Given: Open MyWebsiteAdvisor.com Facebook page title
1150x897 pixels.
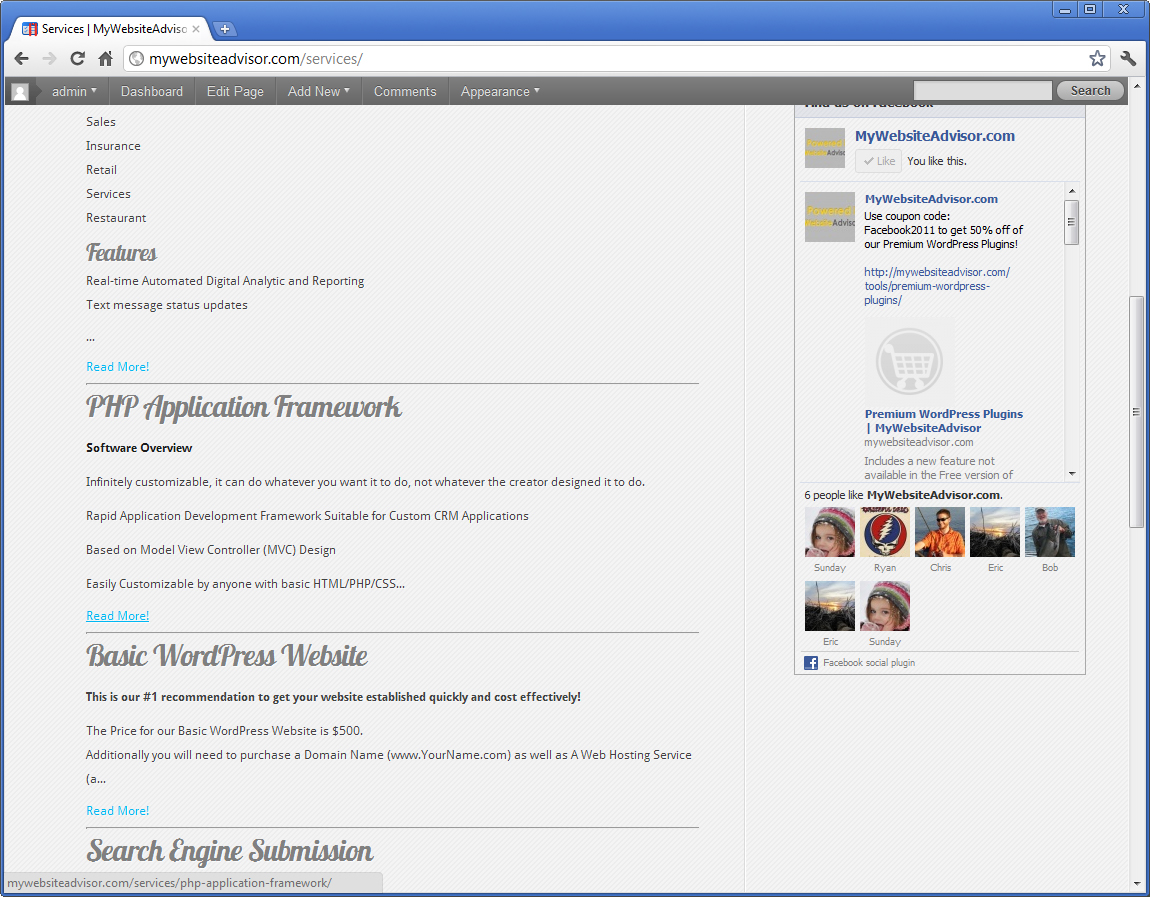Looking at the screenshot, I should 934,136.
